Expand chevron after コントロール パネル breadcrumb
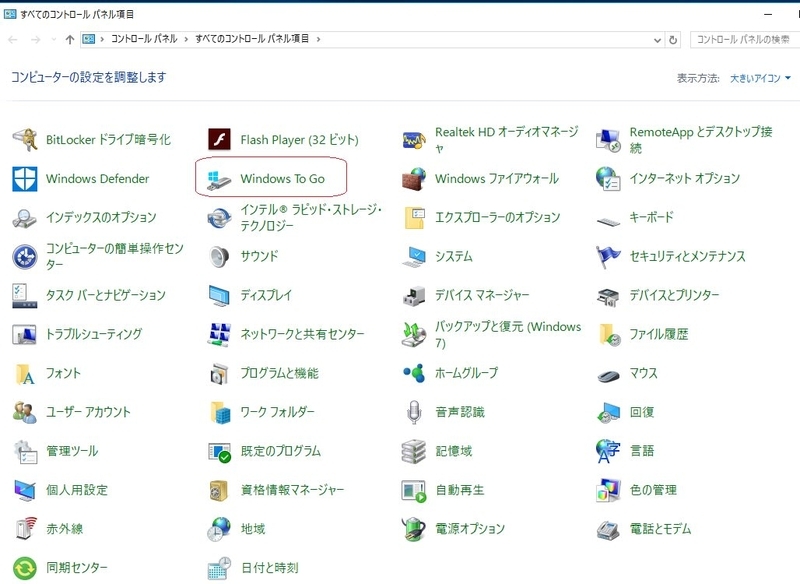This screenshot has width=800, height=584. pyautogui.click(x=186, y=39)
